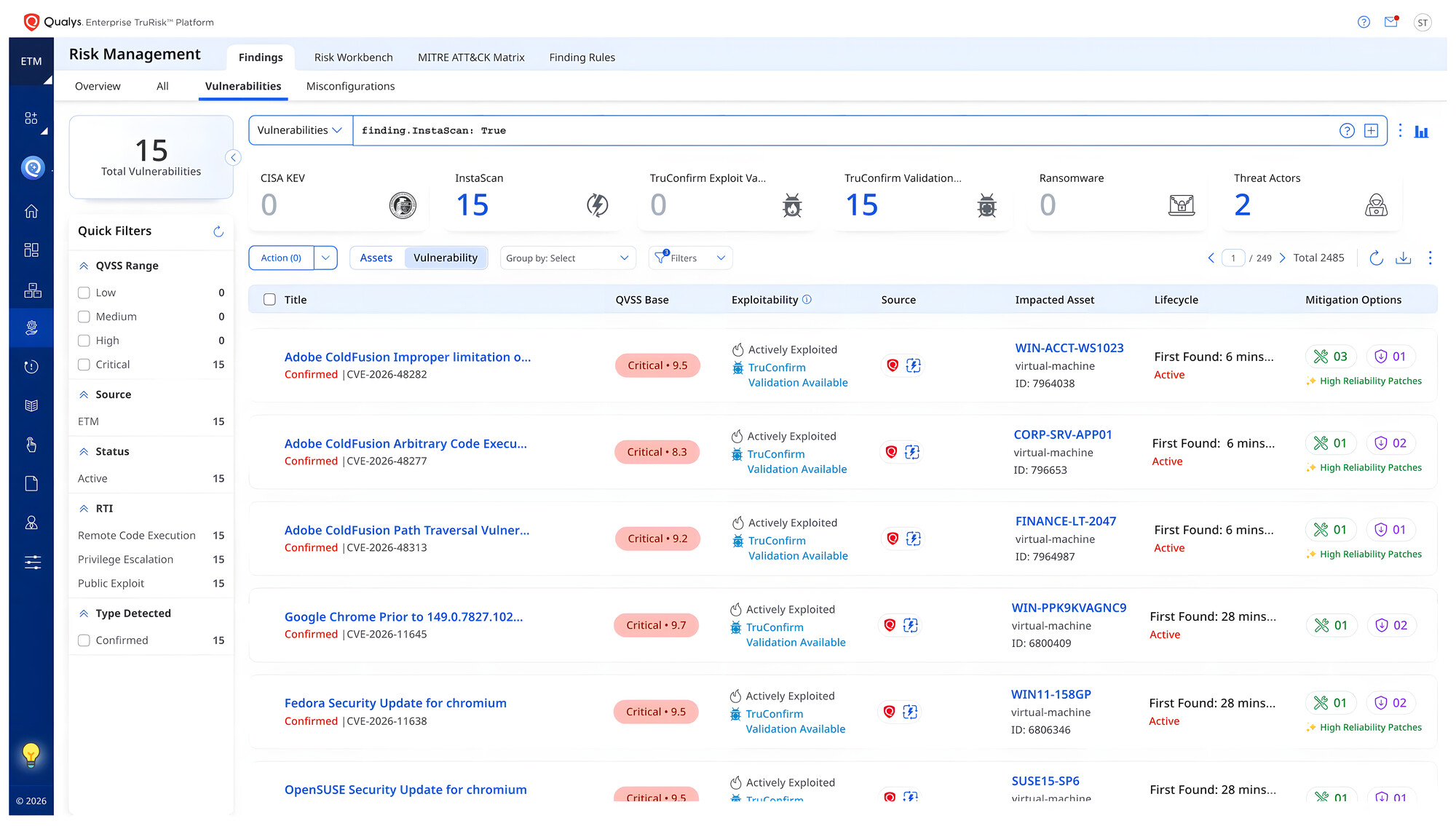1456x826 pixels.
Task: Open Fedora Security Update for chromium link
Action: click(395, 704)
